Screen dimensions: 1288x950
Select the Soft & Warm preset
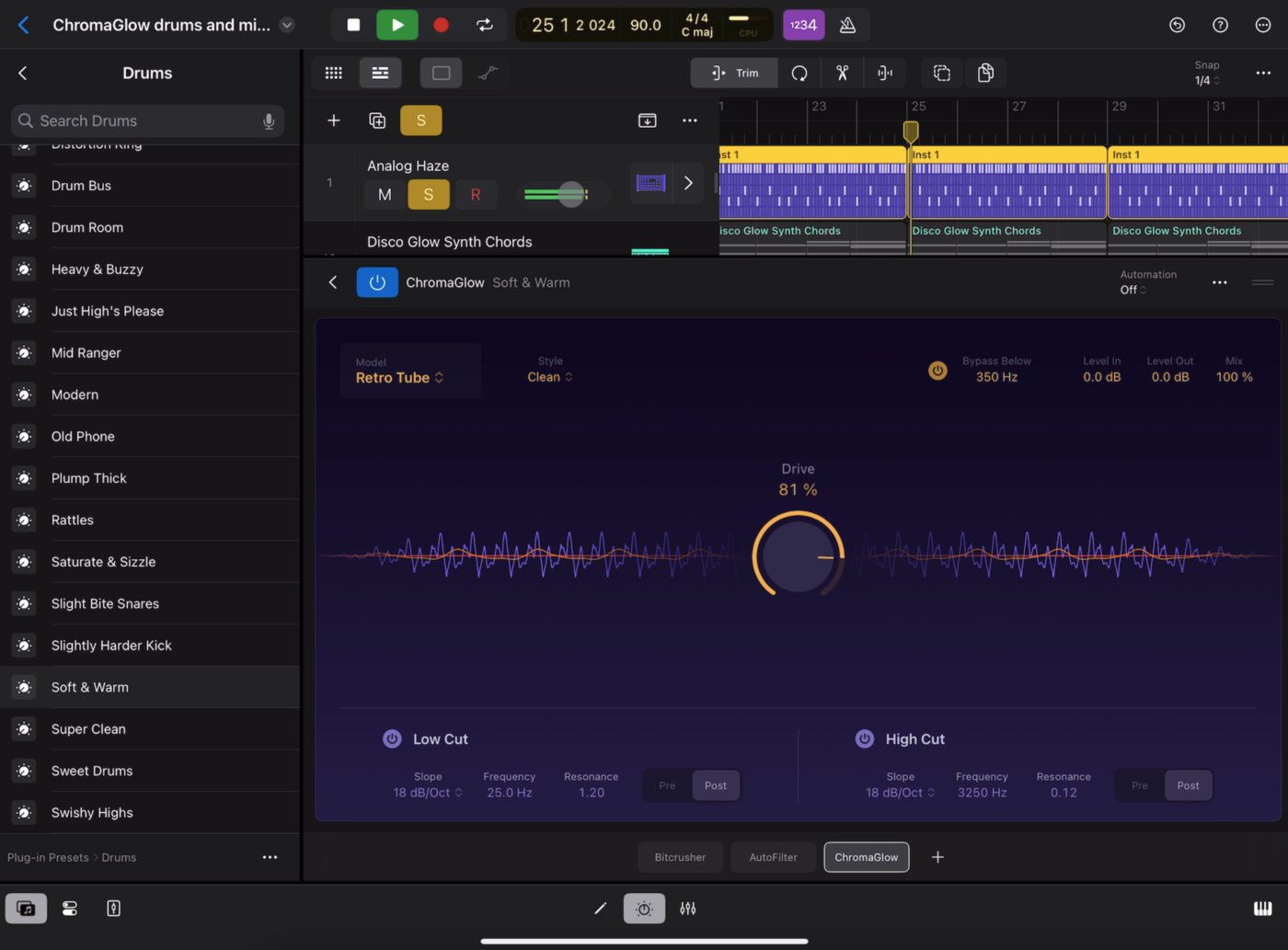click(150, 687)
